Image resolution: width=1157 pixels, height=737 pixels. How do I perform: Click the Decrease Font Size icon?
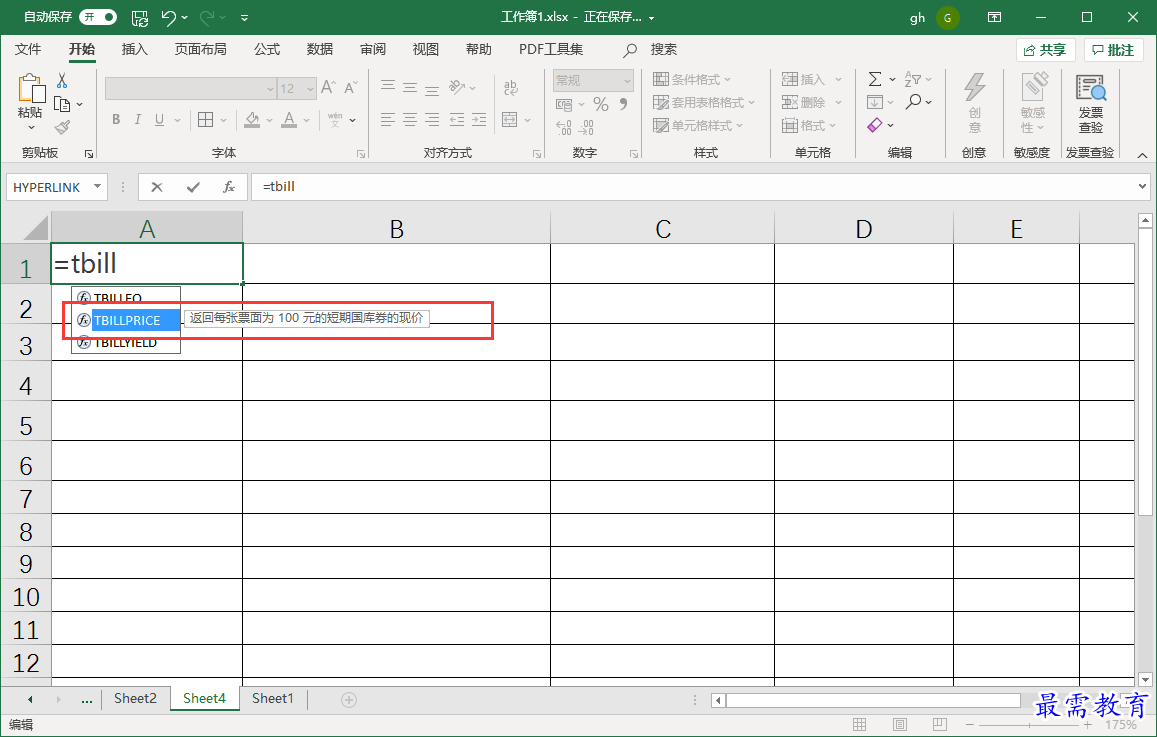pos(350,87)
